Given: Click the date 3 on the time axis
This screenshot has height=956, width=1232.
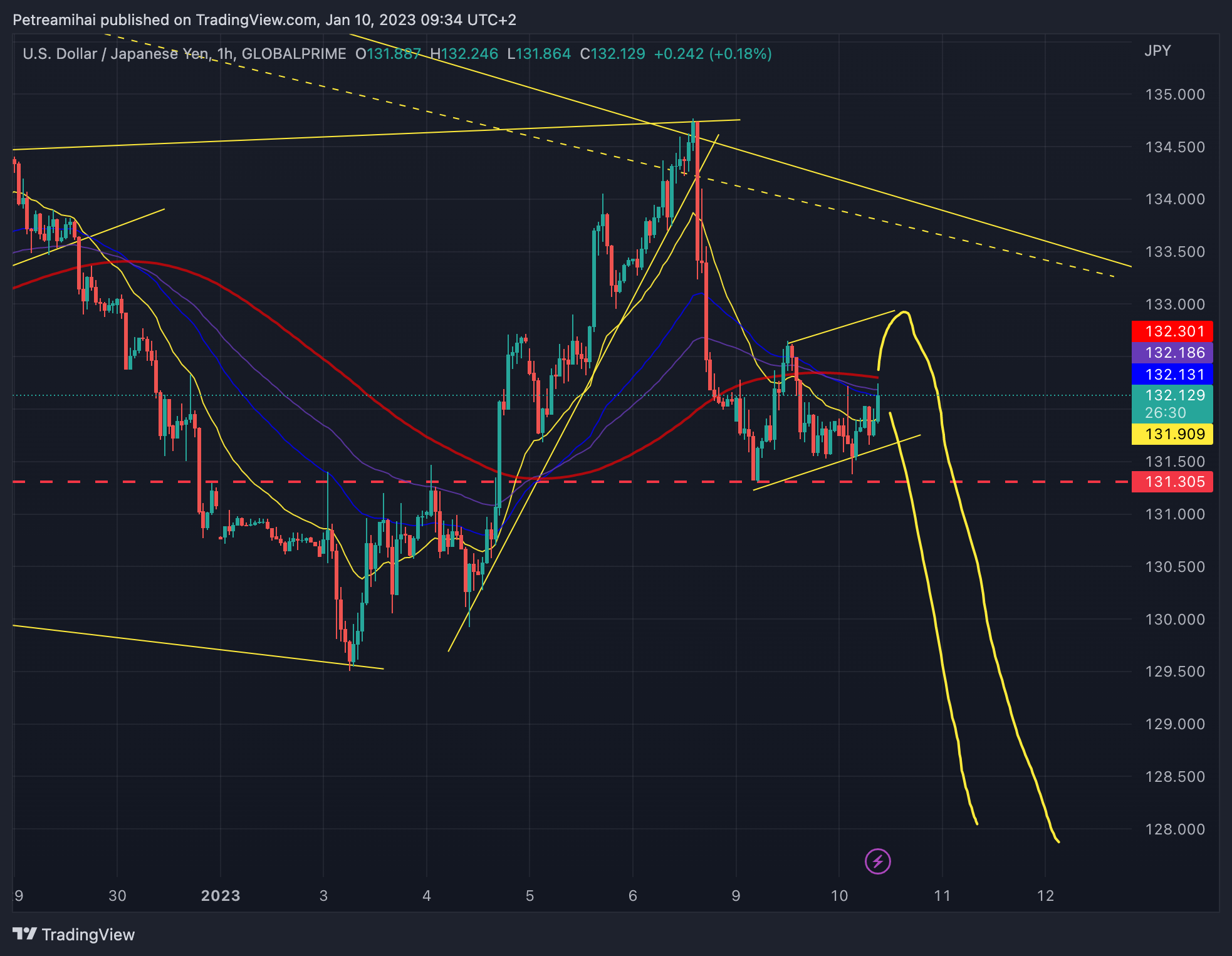Looking at the screenshot, I should (x=323, y=896).
